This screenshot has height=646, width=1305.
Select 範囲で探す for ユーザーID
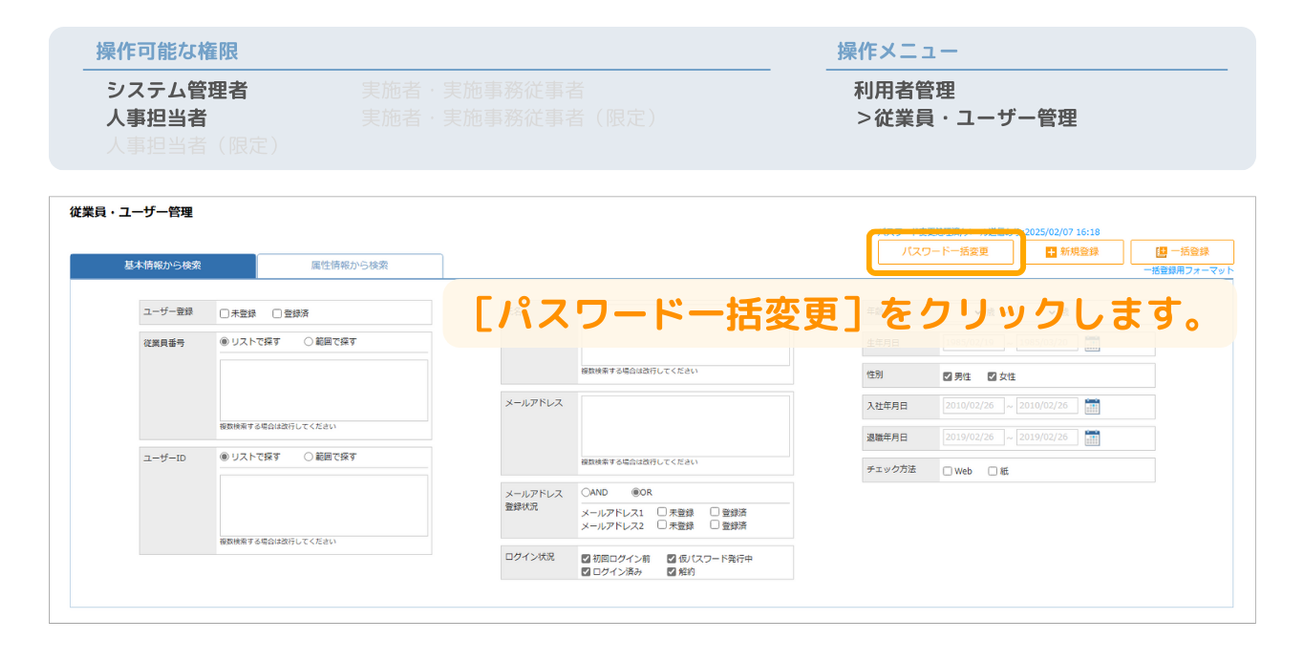click(x=309, y=457)
